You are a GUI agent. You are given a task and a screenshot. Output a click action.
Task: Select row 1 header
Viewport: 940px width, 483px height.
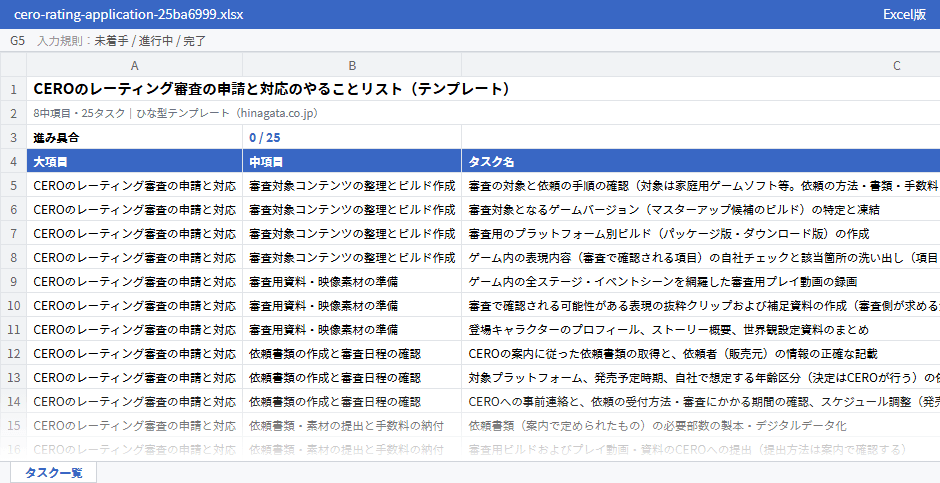13,89
